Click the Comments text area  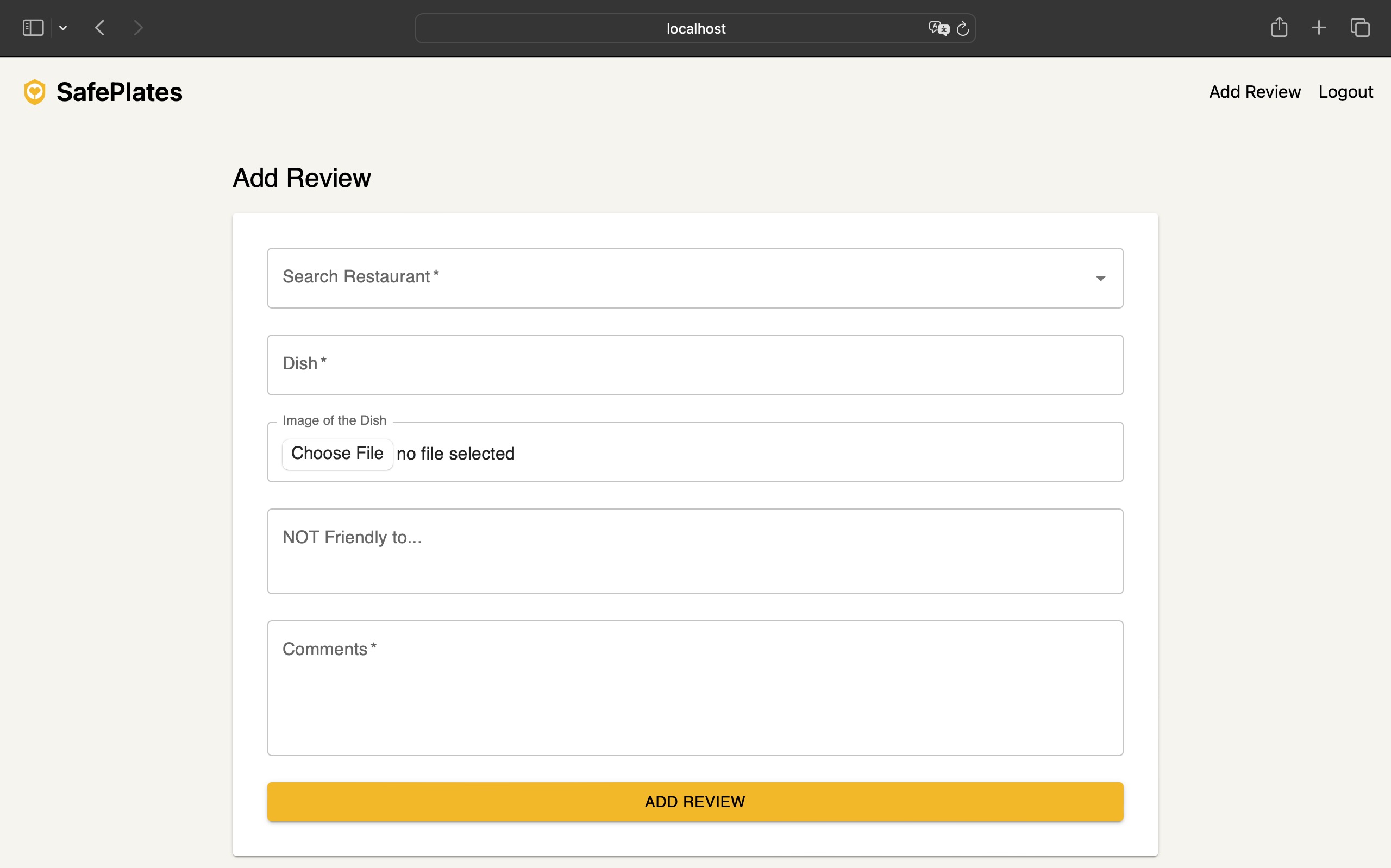[x=694, y=688]
